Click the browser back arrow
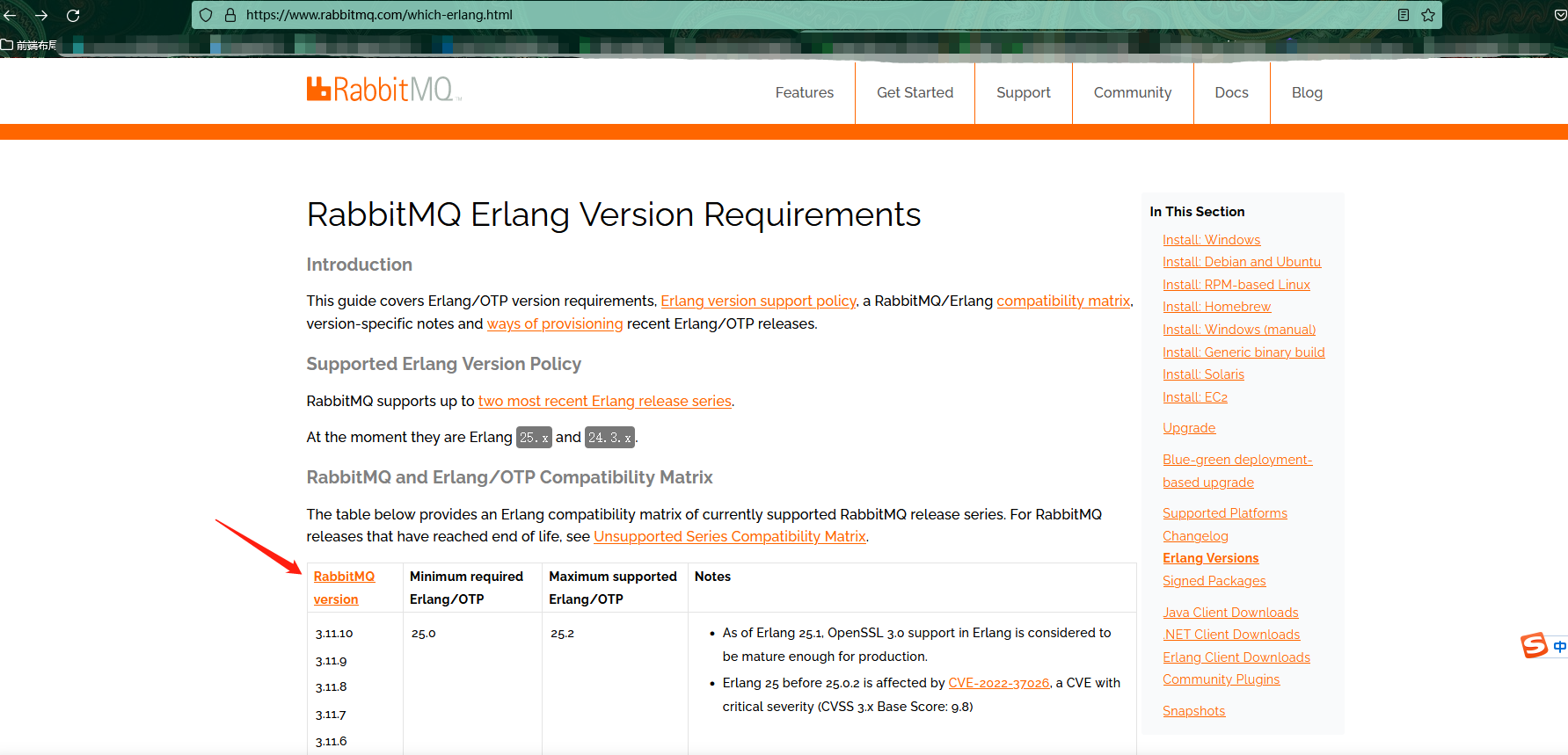1568x755 pixels. 11,15
